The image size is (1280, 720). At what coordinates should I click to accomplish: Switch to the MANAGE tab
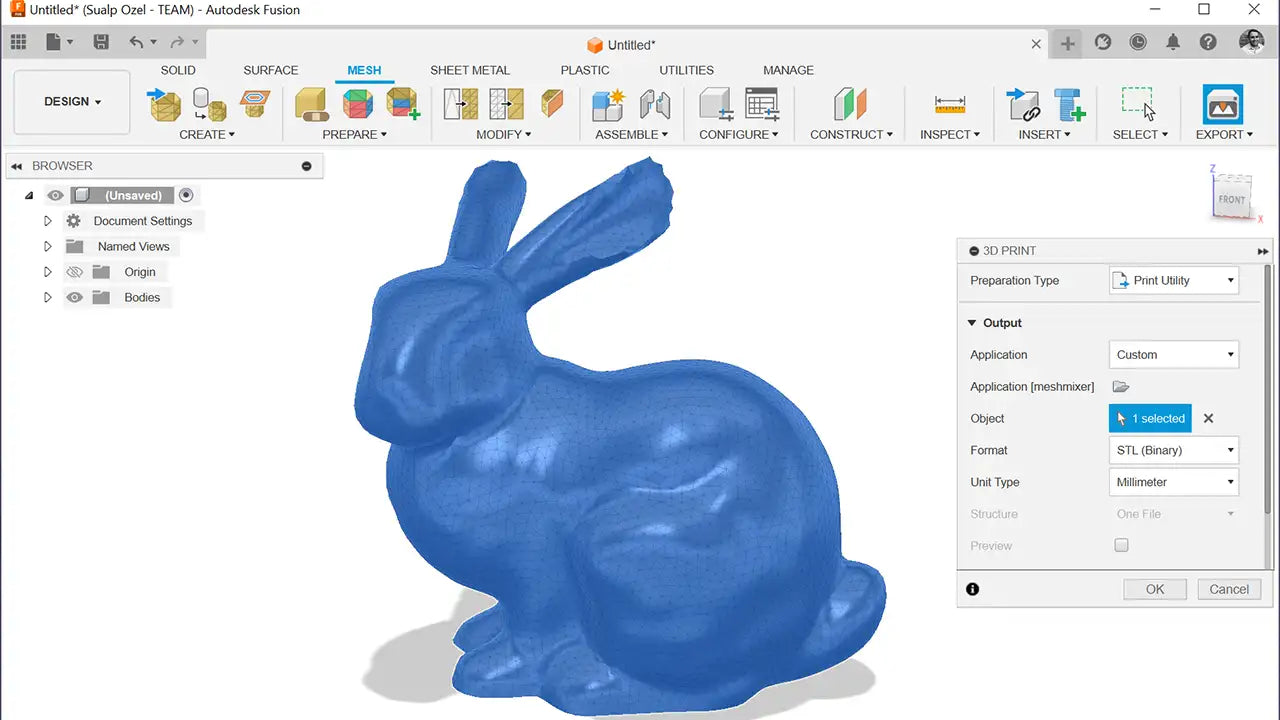click(x=788, y=70)
